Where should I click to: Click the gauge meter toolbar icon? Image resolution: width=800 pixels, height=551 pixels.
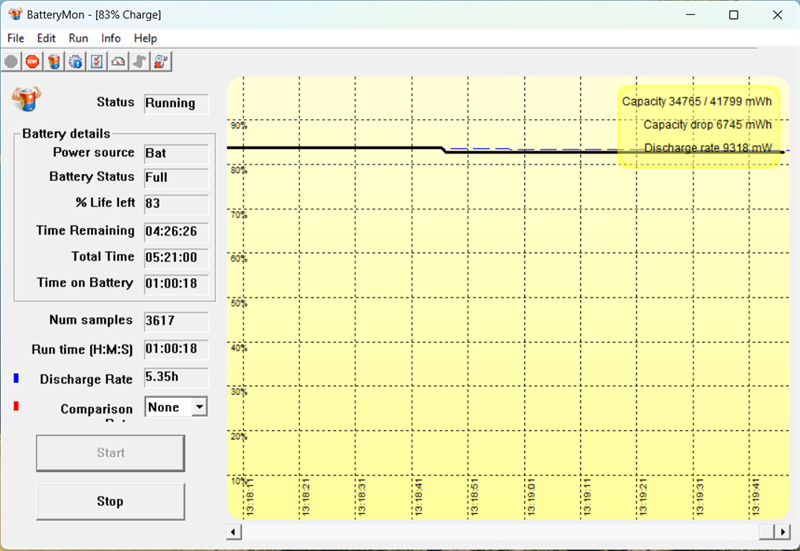(118, 62)
